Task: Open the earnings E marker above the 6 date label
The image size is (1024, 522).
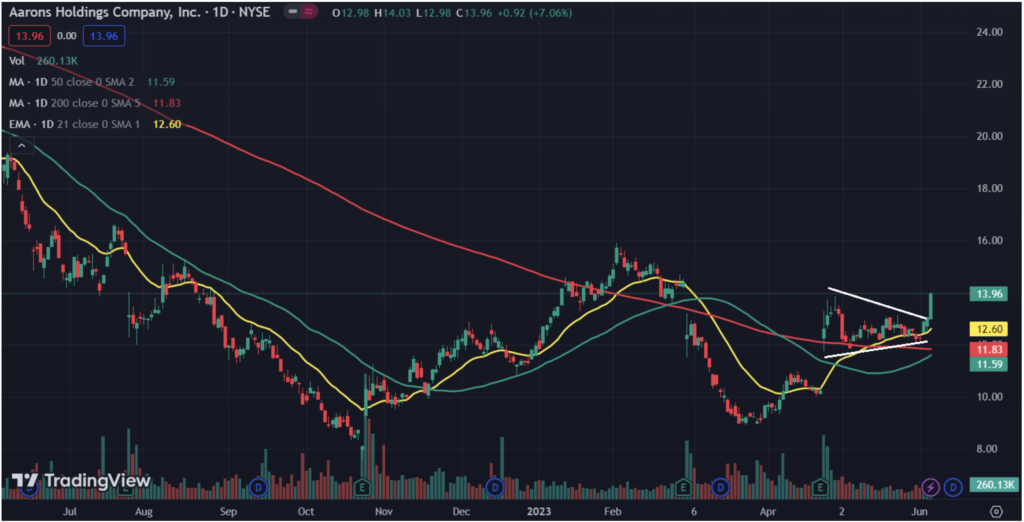Action: pyautogui.click(x=682, y=487)
